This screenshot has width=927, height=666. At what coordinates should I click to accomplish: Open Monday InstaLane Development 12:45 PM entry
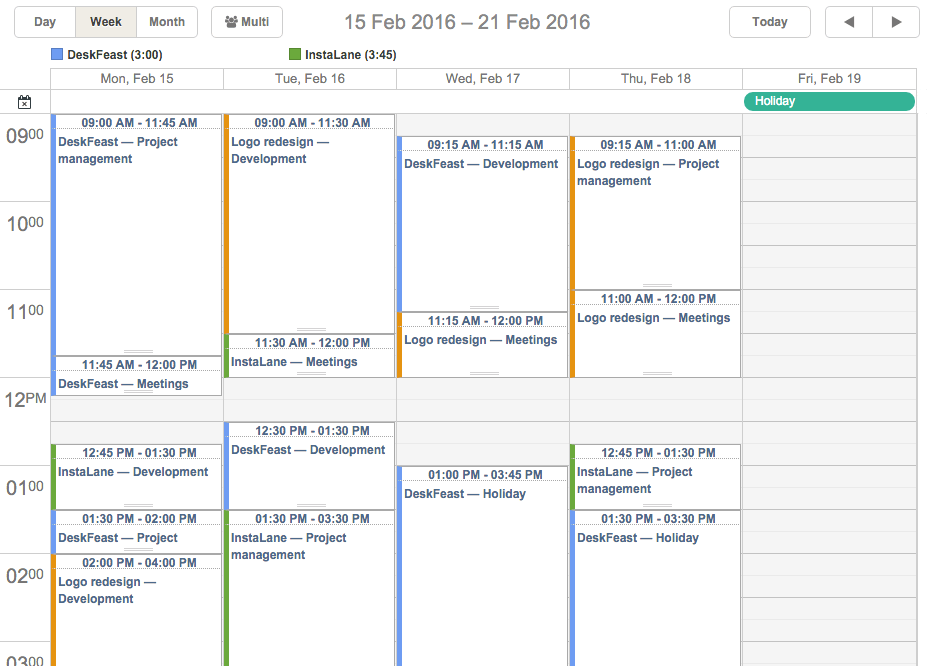pos(137,477)
